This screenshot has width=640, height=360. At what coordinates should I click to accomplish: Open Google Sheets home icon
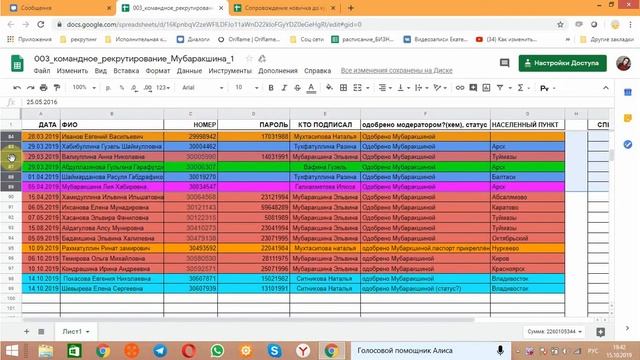[17, 64]
